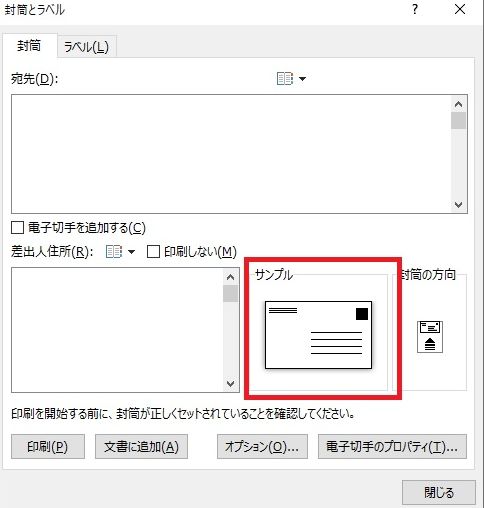This screenshot has height=508, width=484.
Task: Click the 宛先 box scrollbar thumb
Action: tap(459, 120)
